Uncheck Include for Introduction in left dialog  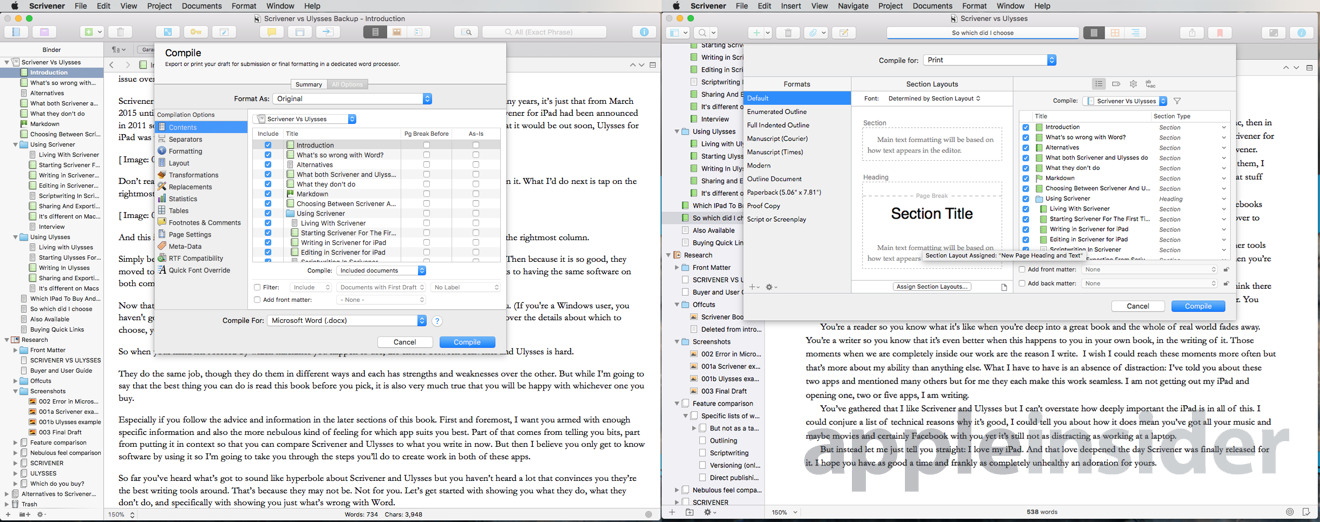(267, 145)
